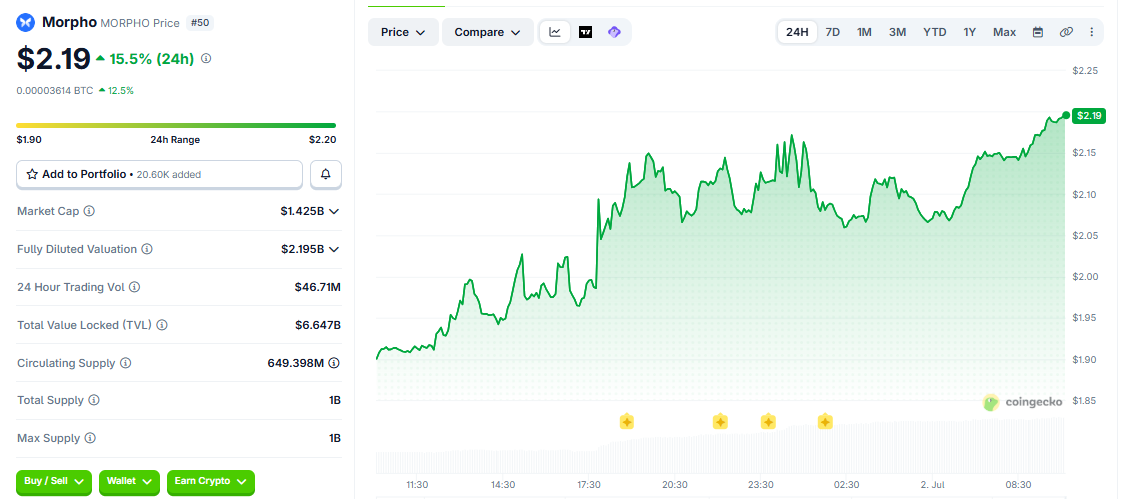Open the Total Value Locked info icon

162,325
